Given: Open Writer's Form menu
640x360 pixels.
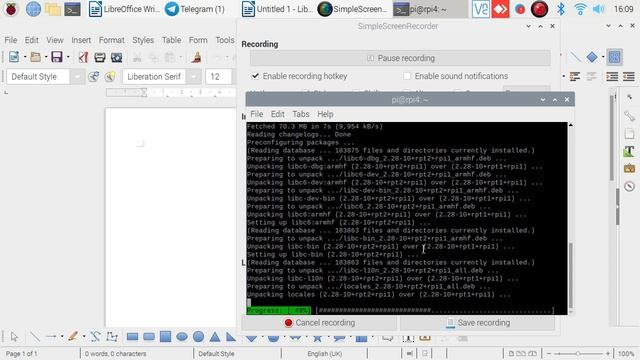Looking at the screenshot, I should (x=198, y=40).
